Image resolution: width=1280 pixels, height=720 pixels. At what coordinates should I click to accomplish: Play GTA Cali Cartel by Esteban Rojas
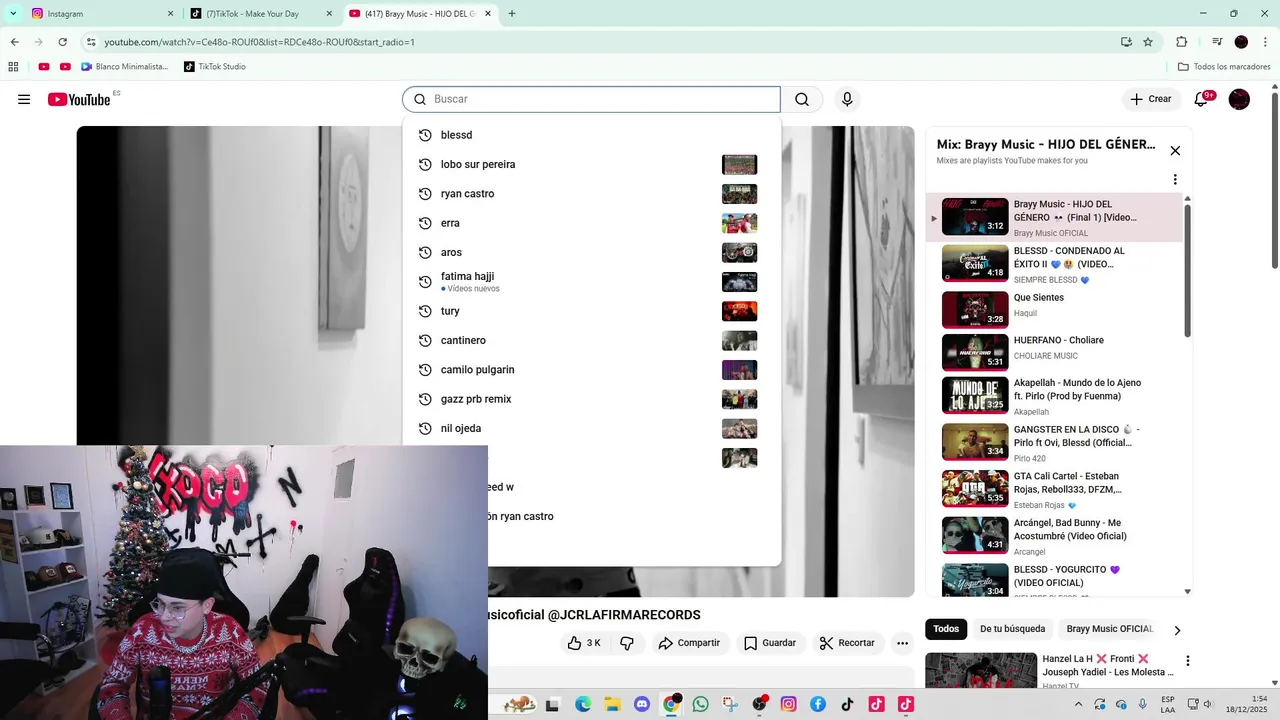1054,489
